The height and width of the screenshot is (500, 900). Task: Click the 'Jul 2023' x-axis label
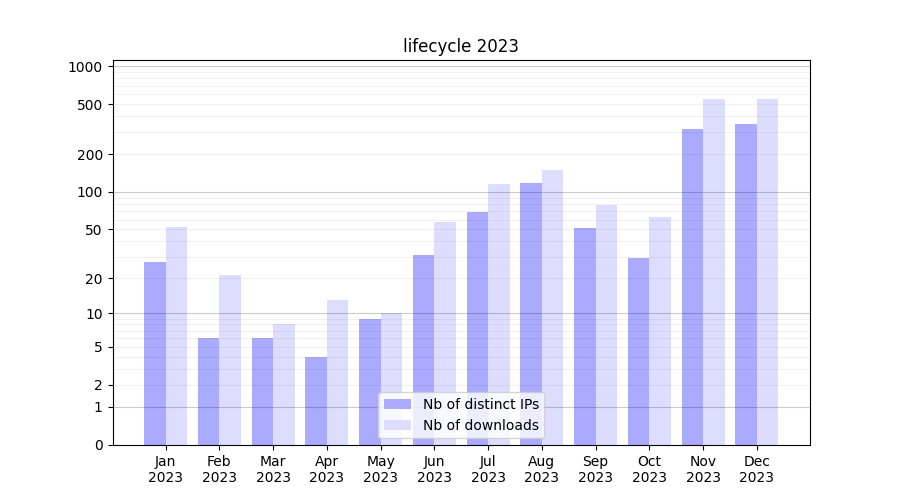click(x=488, y=469)
